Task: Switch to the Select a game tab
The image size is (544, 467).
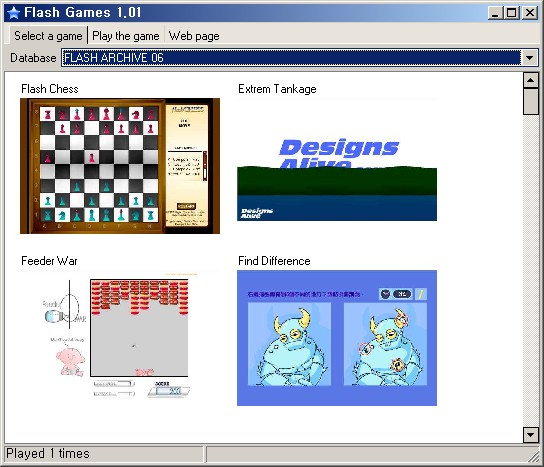Action: 48,36
